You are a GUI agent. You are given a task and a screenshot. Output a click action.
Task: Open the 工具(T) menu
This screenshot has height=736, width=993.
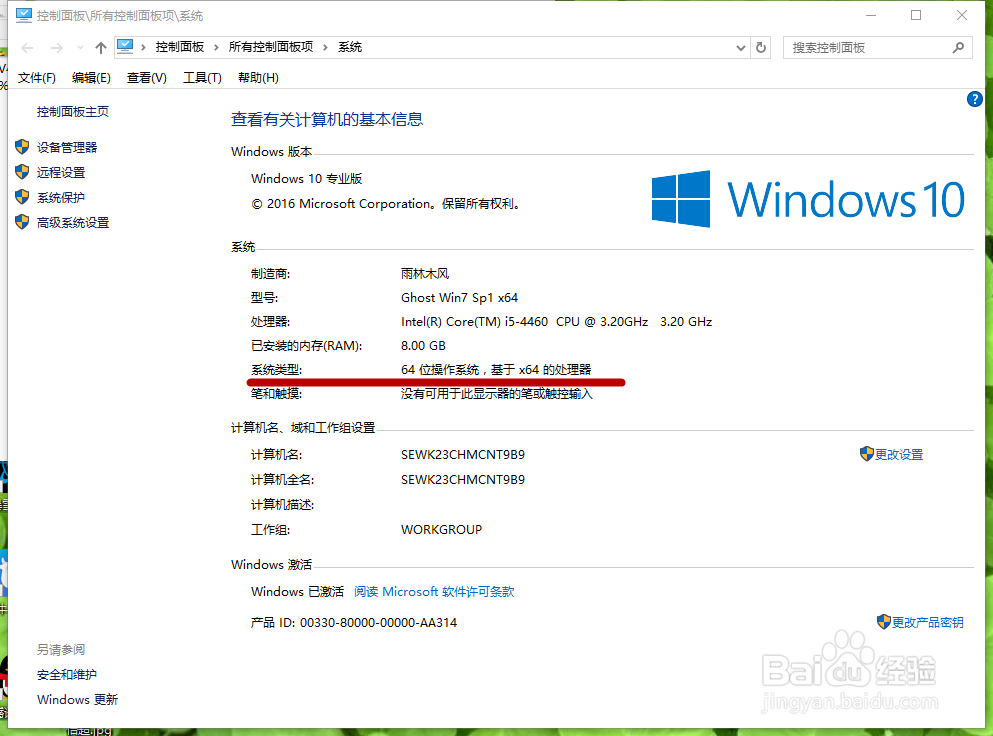pyautogui.click(x=202, y=78)
